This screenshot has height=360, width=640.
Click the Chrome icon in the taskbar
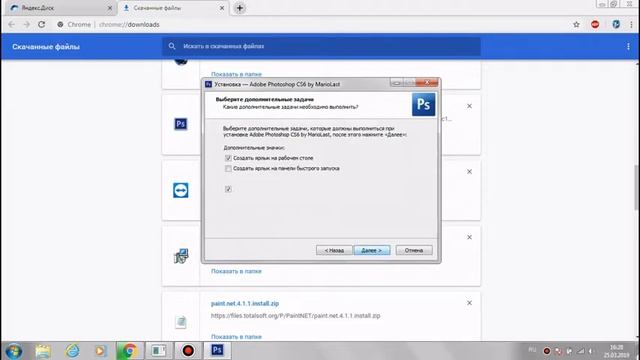coord(130,351)
